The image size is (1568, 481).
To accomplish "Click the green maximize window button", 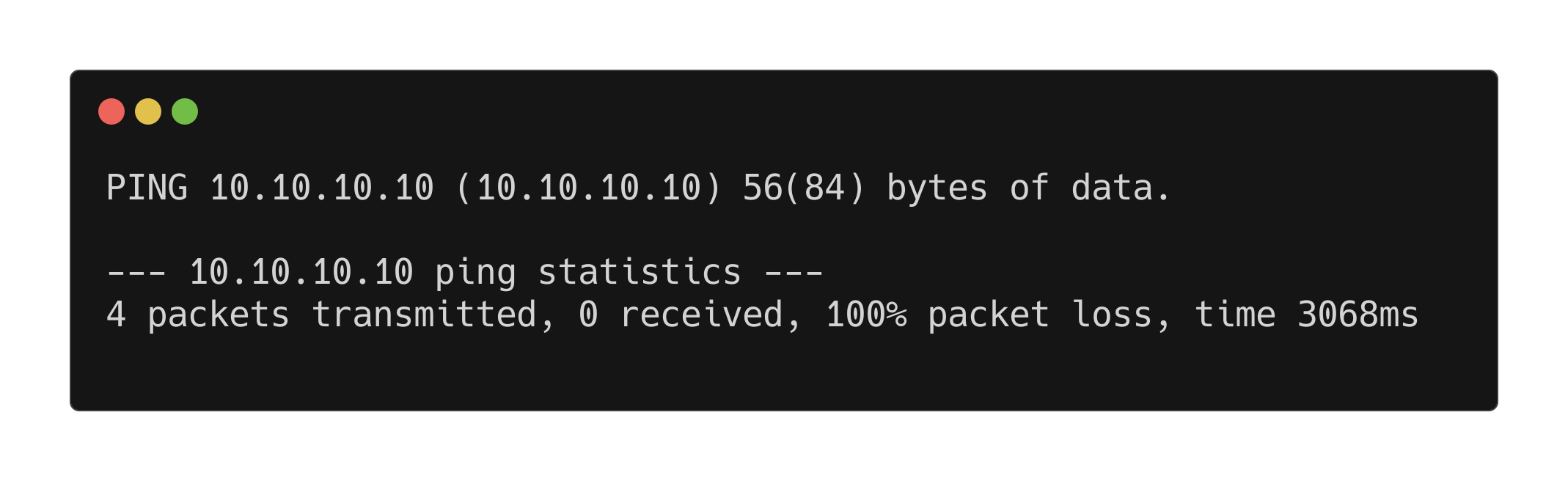I will pyautogui.click(x=185, y=111).
